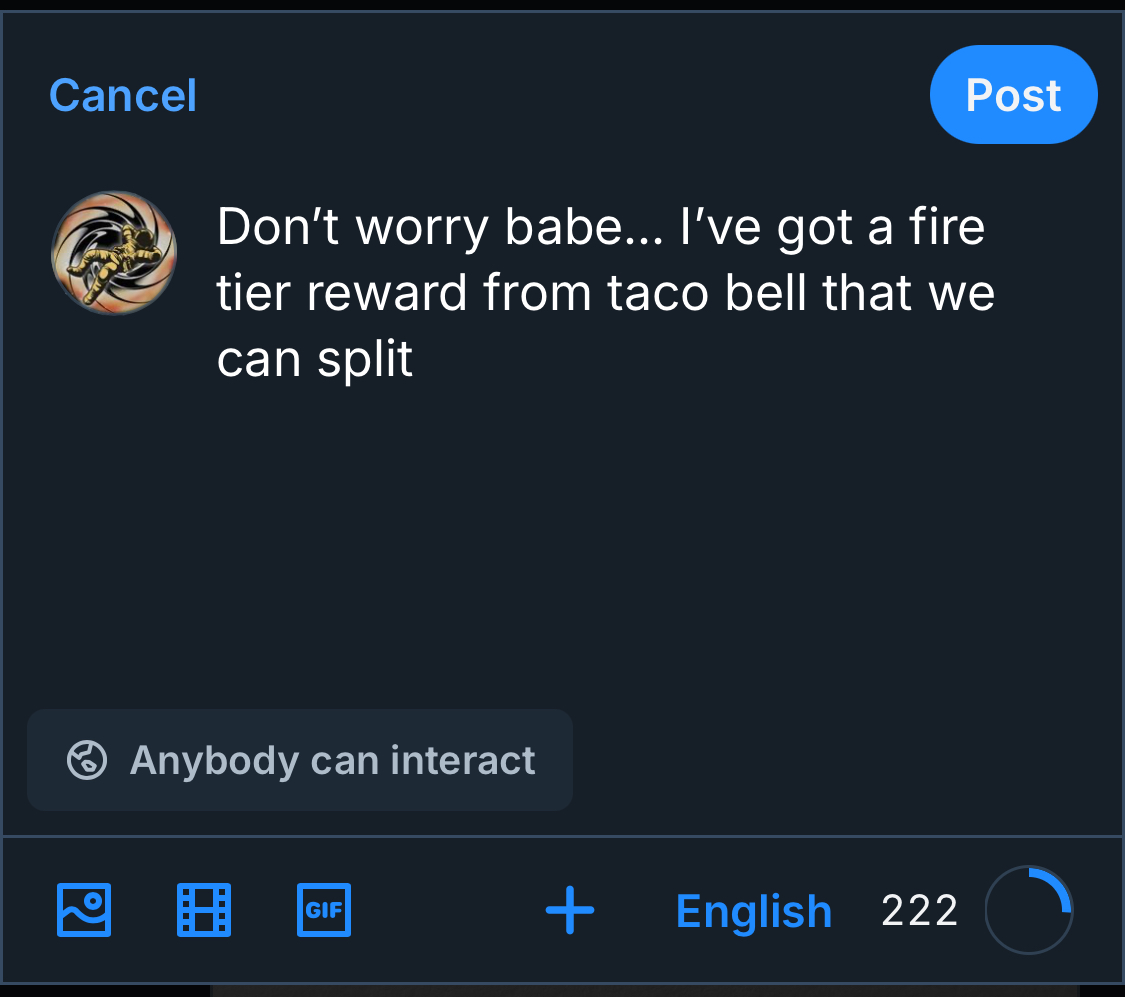Add another post with the plus icon

pos(570,911)
